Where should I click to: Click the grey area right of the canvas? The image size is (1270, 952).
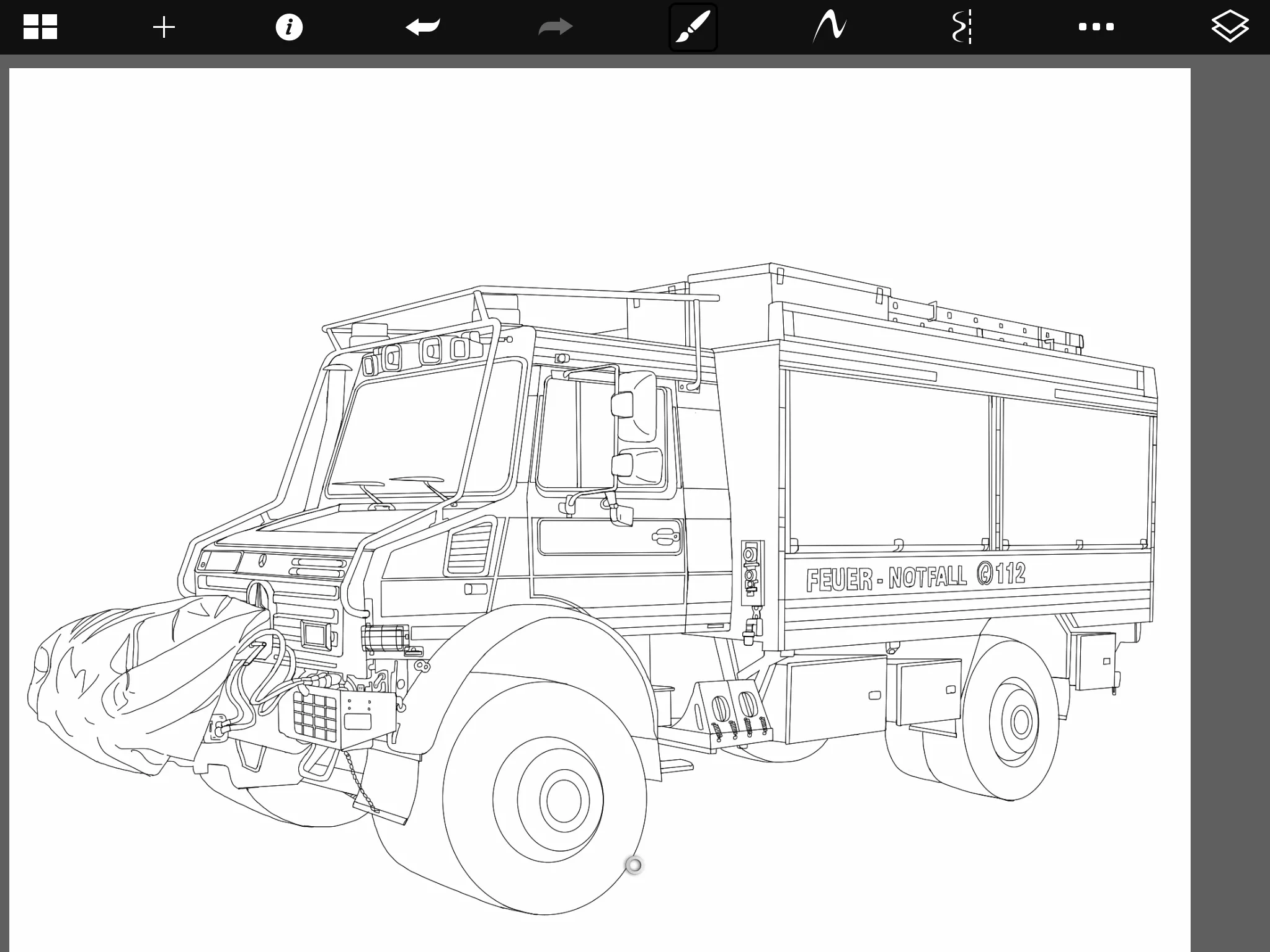click(1230, 496)
